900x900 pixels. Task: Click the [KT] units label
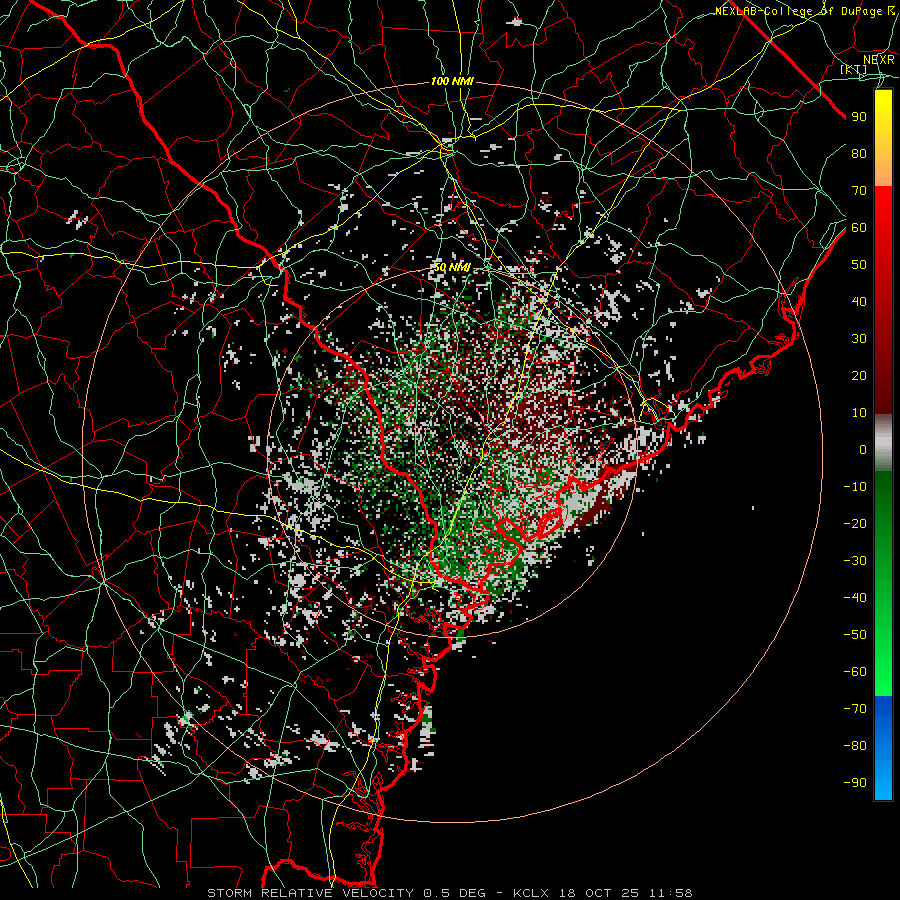click(x=854, y=69)
